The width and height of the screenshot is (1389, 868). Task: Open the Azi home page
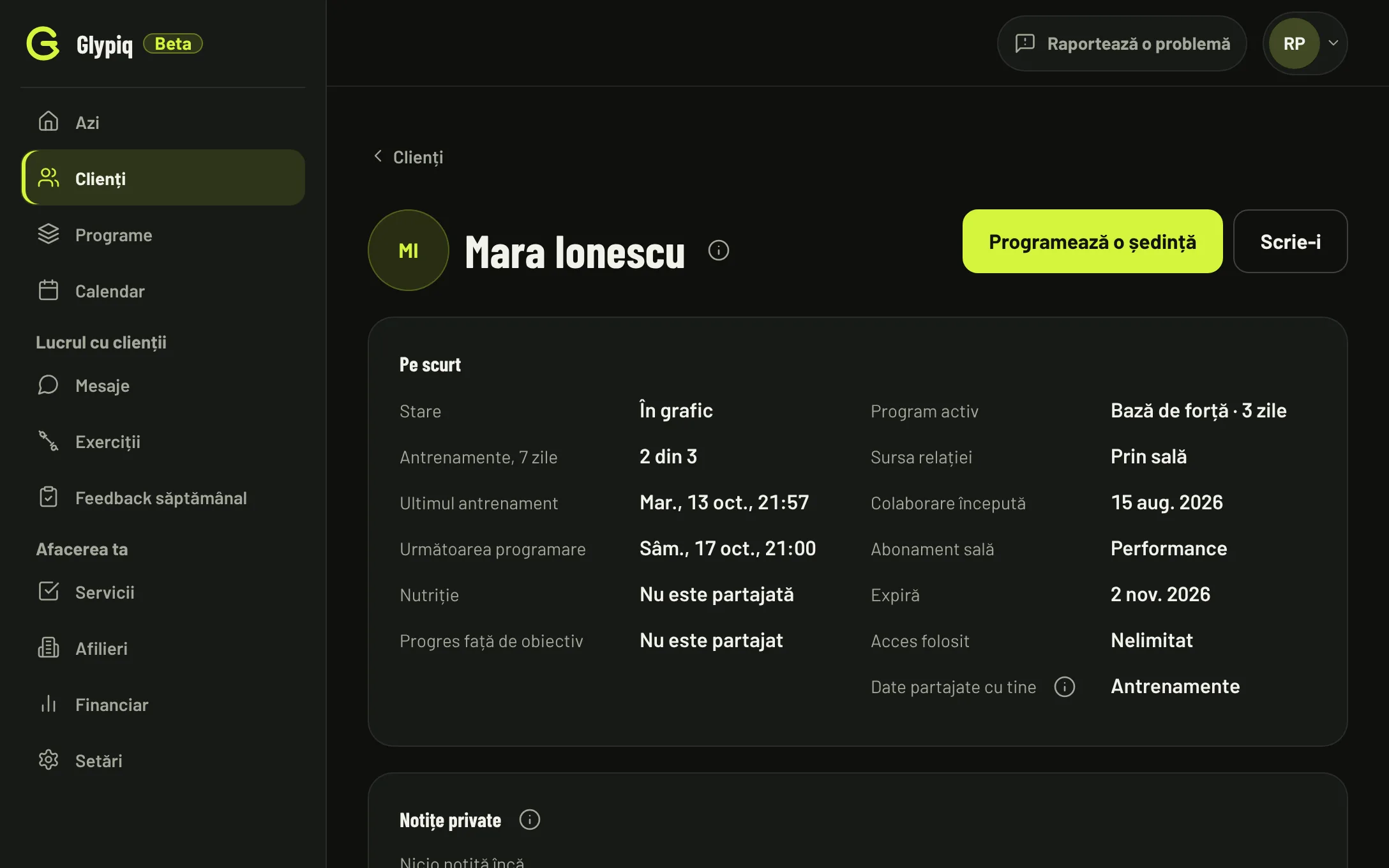[x=163, y=122]
